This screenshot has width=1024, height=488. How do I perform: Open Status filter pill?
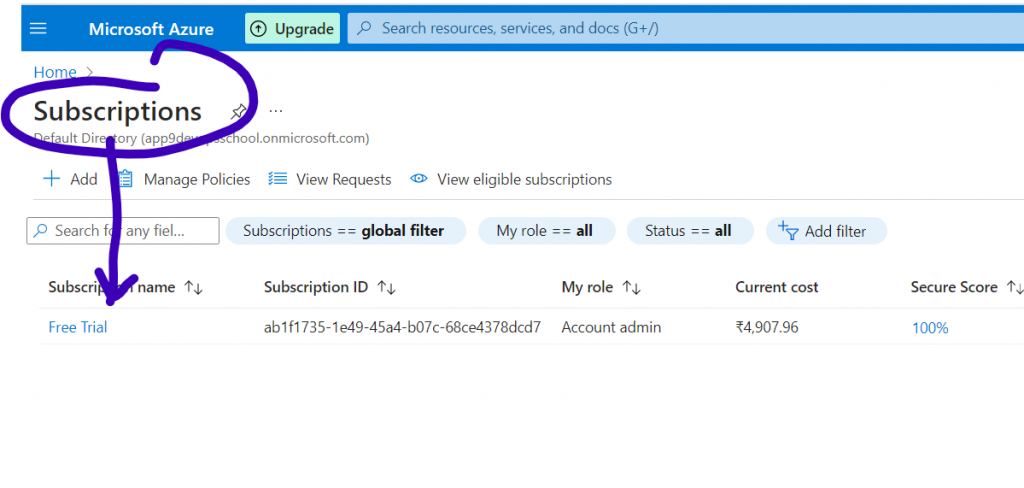688,231
